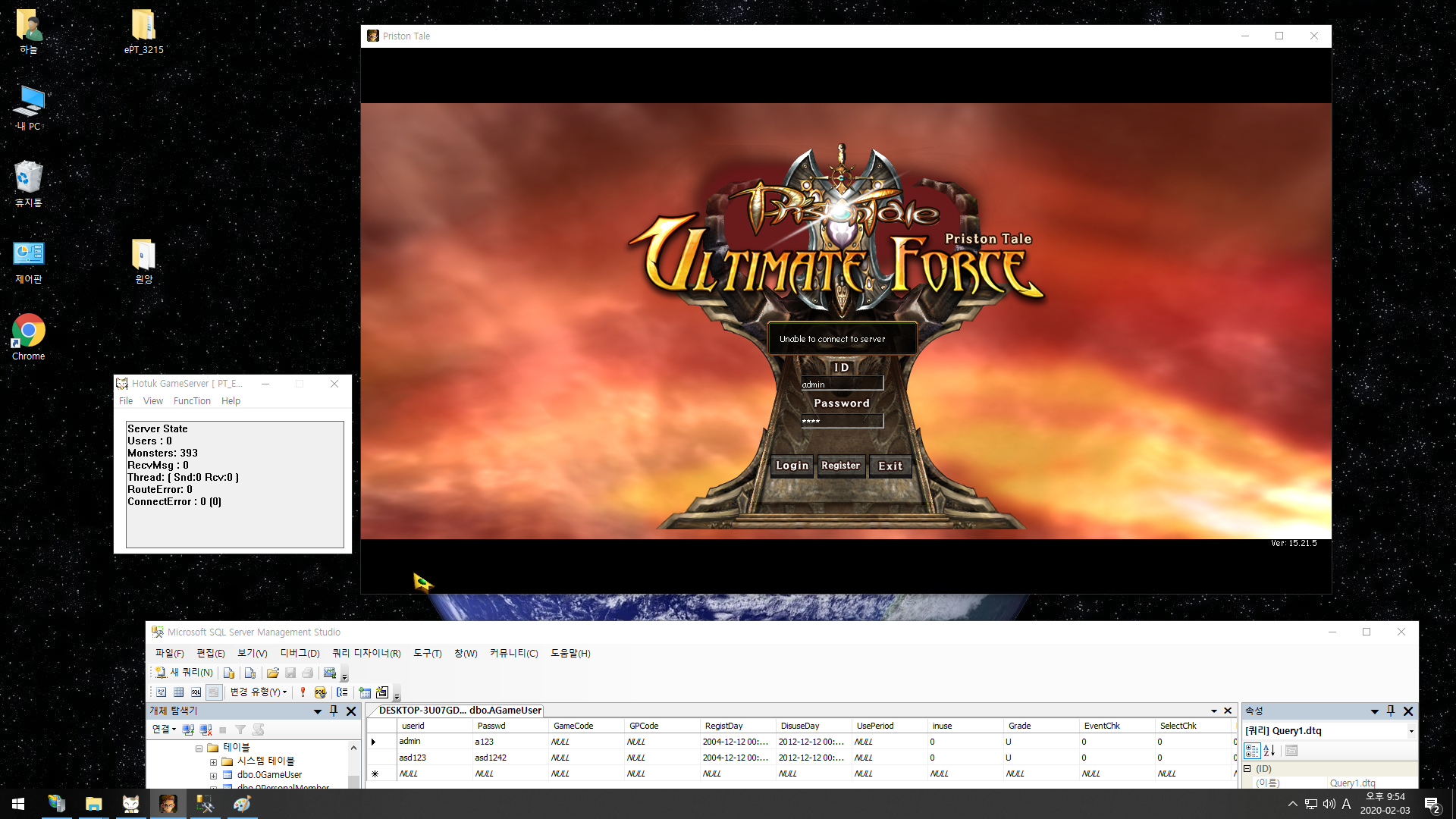Show the SQL pane icon in designer toolbar
The width and height of the screenshot is (1456, 819).
[196, 692]
